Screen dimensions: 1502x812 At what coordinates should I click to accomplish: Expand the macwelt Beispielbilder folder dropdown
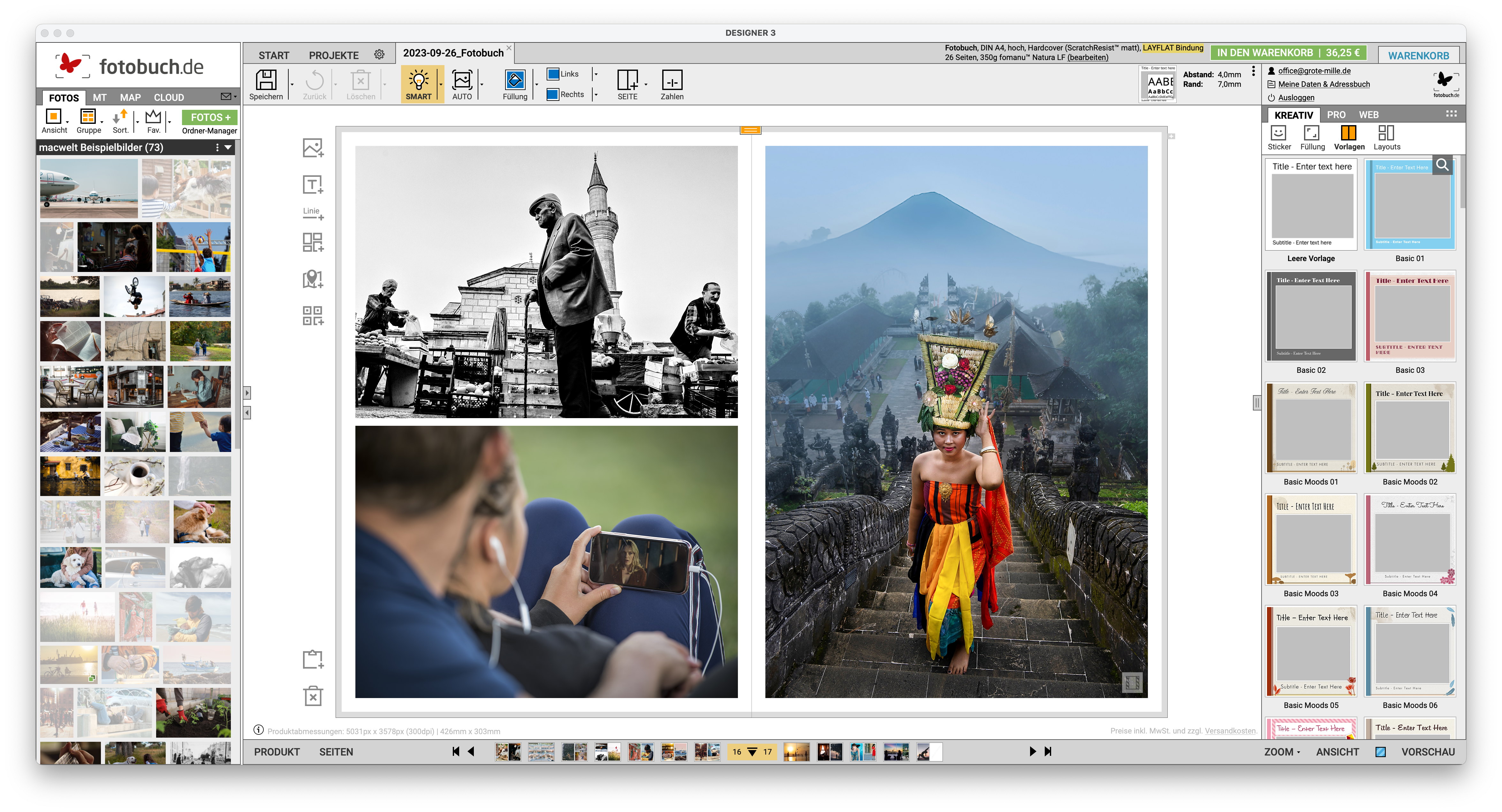coord(228,147)
